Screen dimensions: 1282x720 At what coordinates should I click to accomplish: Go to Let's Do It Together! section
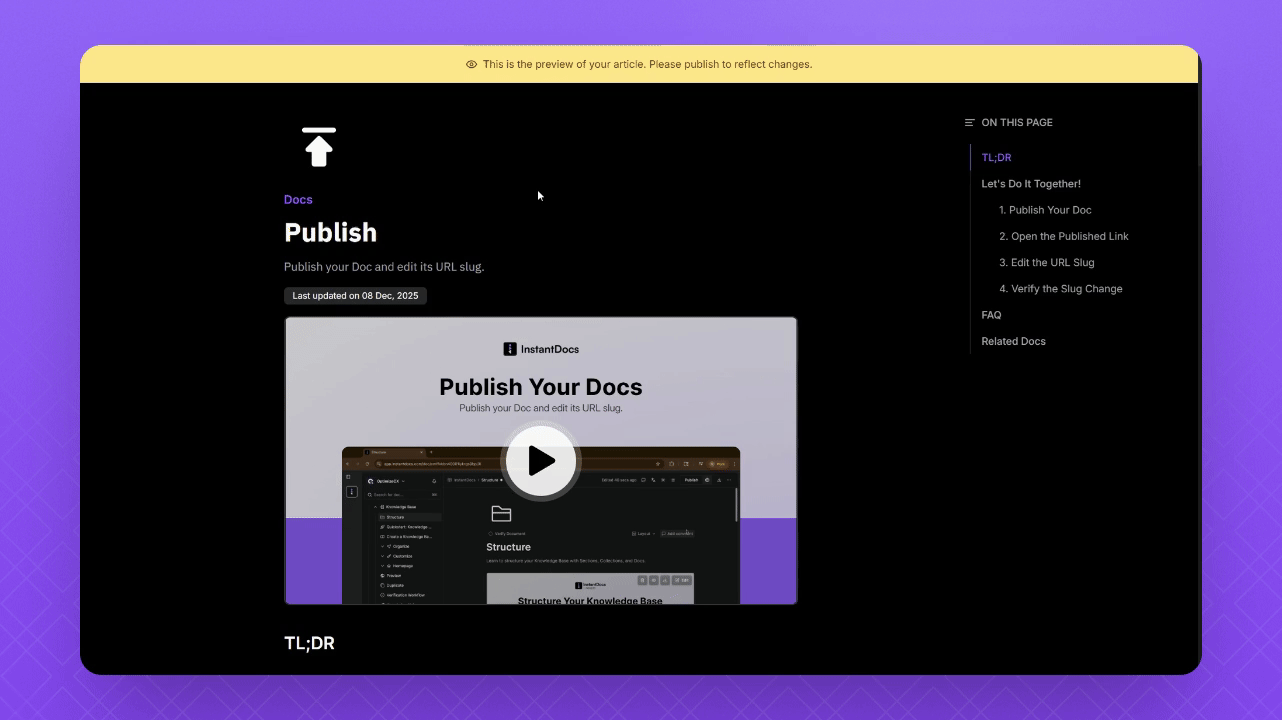[x=1031, y=184]
